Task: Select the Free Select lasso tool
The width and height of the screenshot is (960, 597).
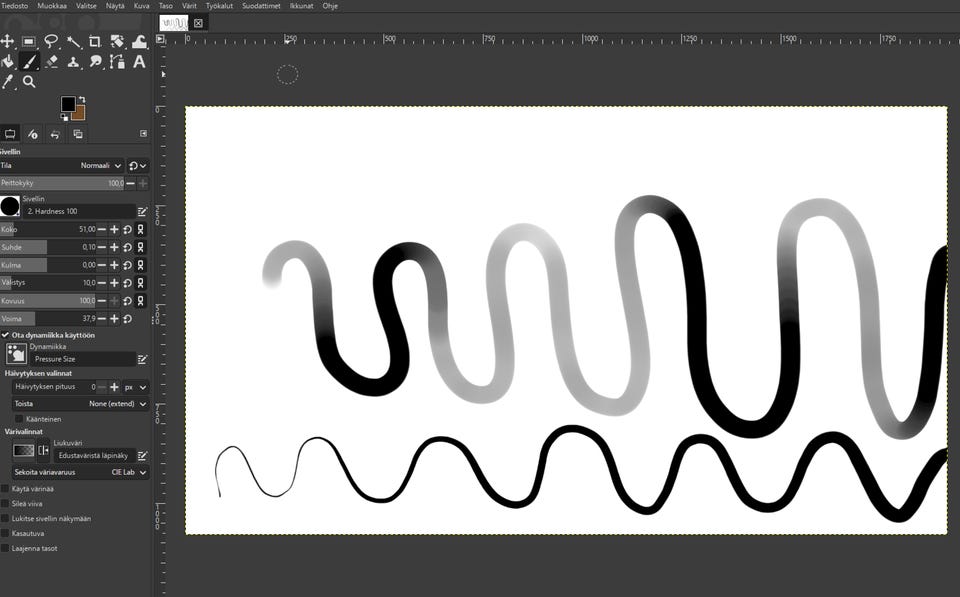Action: click(x=51, y=41)
